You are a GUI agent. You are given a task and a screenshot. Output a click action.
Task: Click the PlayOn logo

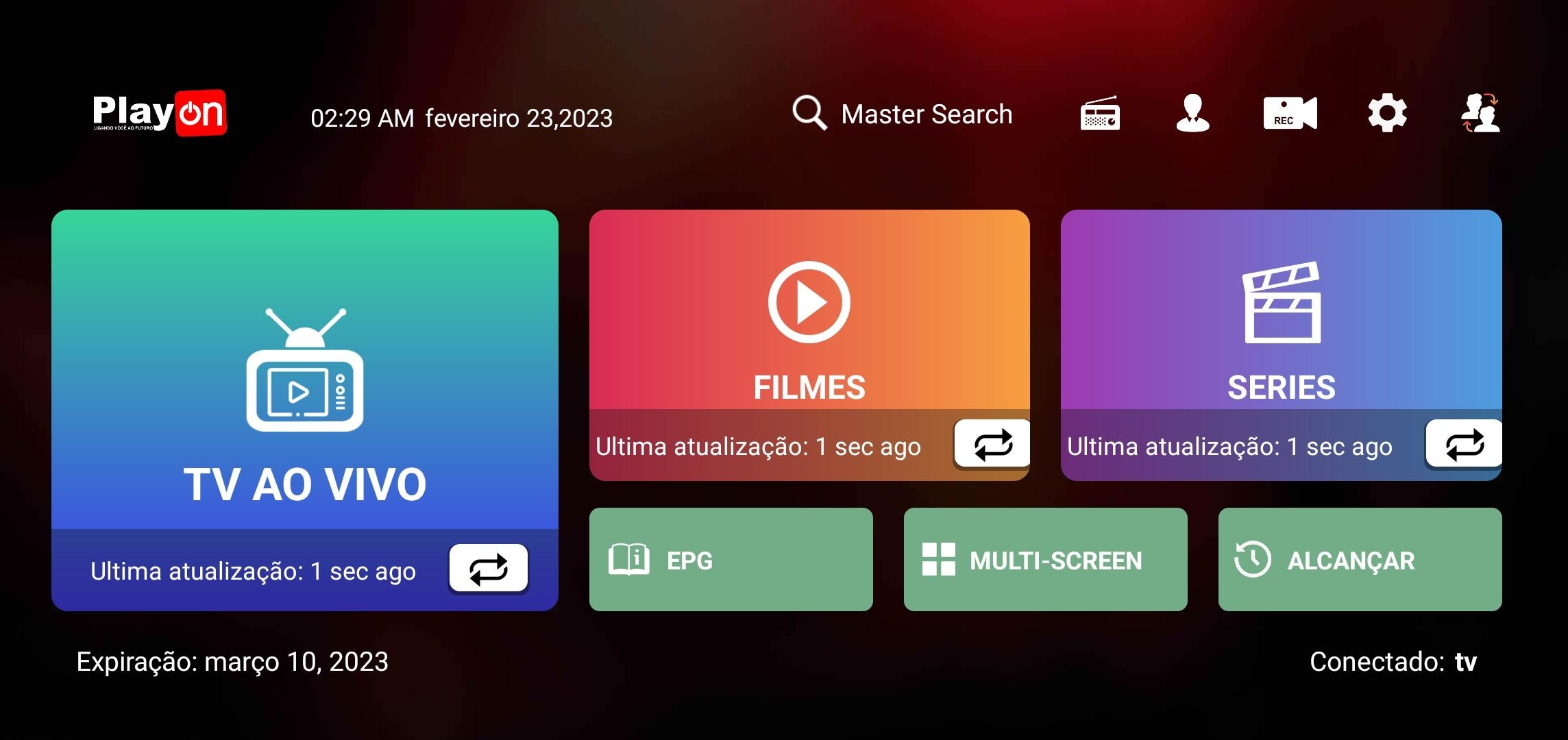160,113
